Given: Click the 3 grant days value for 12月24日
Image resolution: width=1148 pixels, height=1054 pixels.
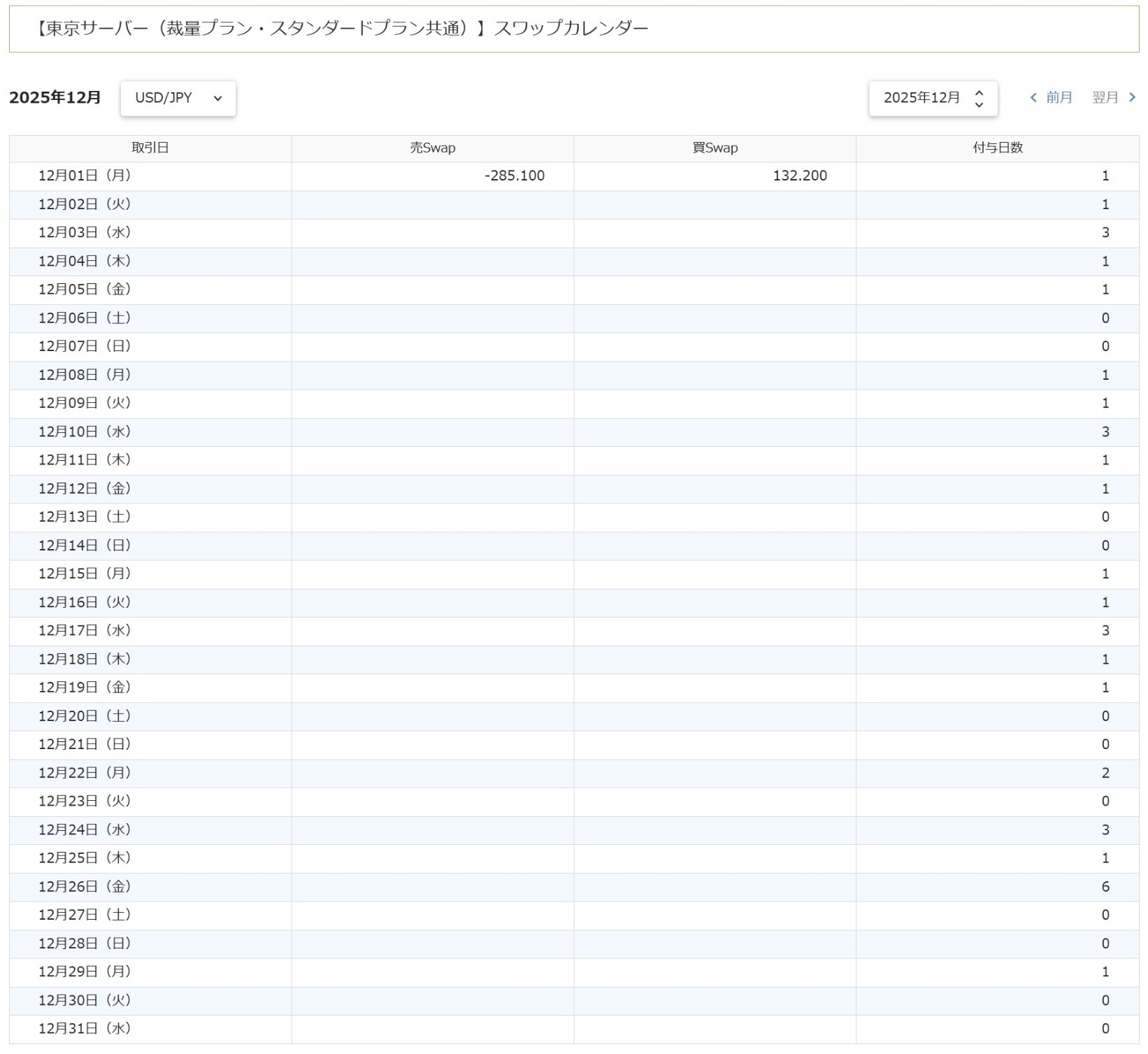Looking at the screenshot, I should [1105, 830].
